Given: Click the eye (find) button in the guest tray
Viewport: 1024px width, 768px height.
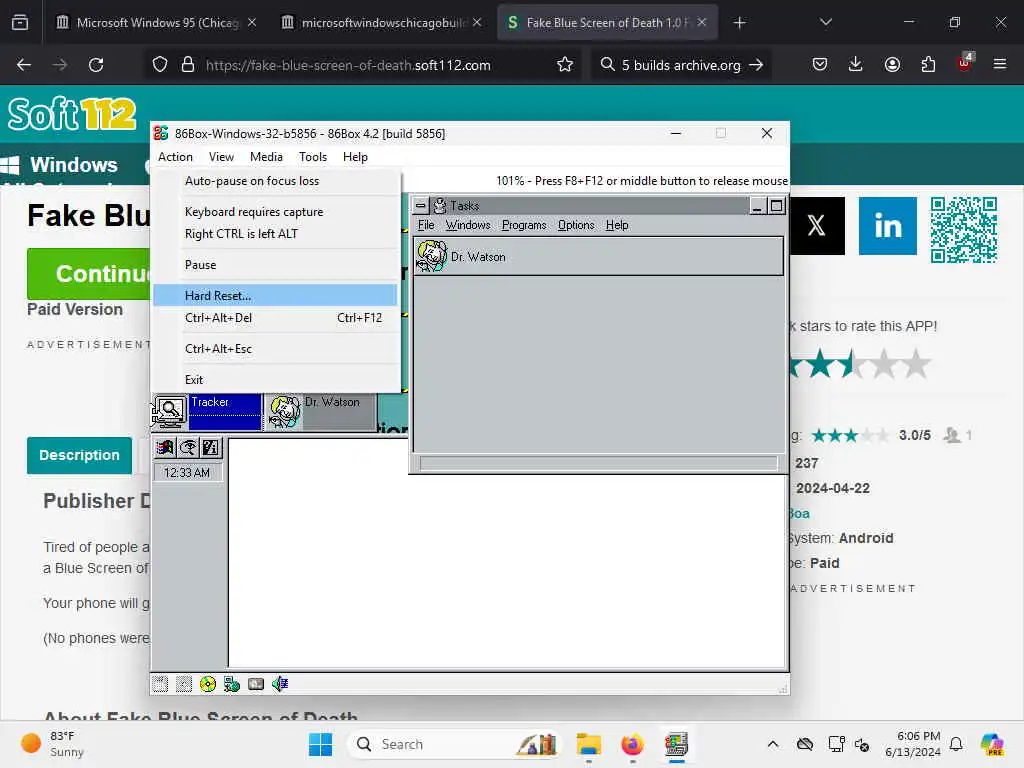Looking at the screenshot, I should click(x=188, y=447).
